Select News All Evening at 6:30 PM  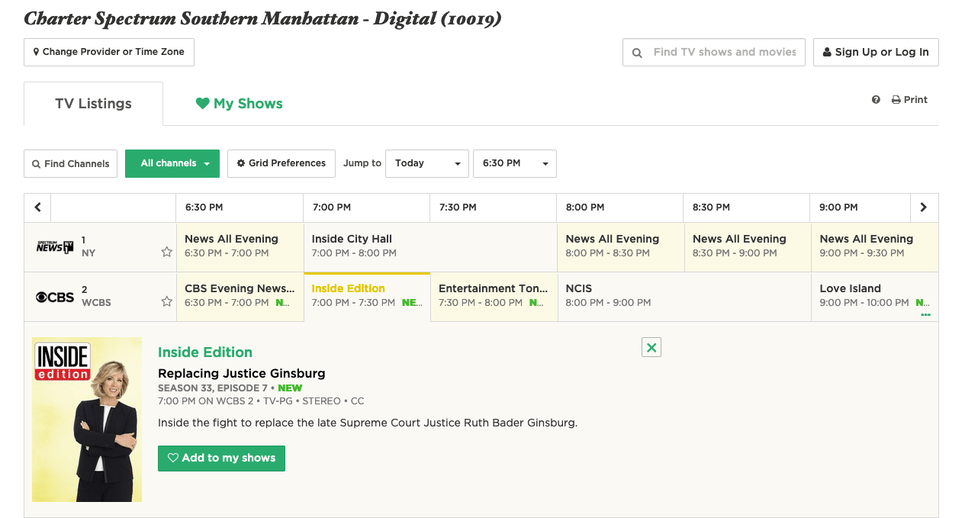pyautogui.click(x=240, y=247)
